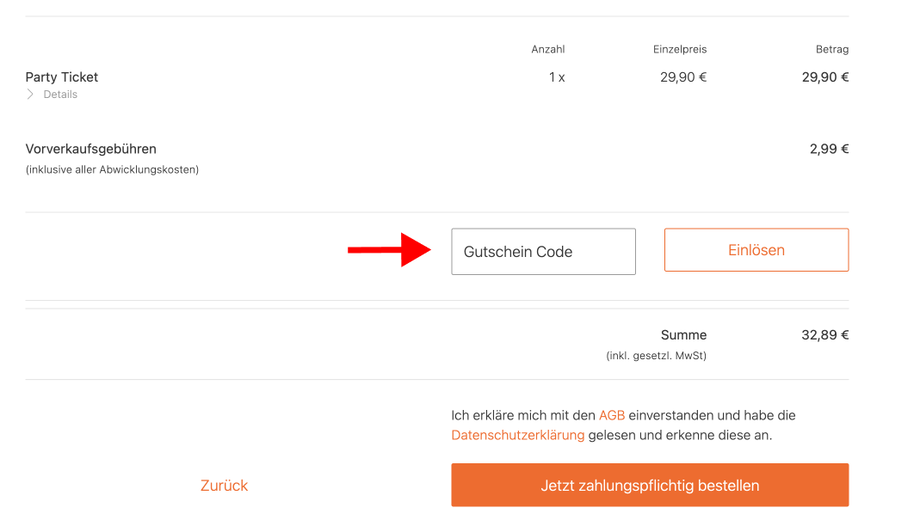The image size is (920, 526).
Task: Open the Datenschutzerklärung link
Action: (x=517, y=435)
